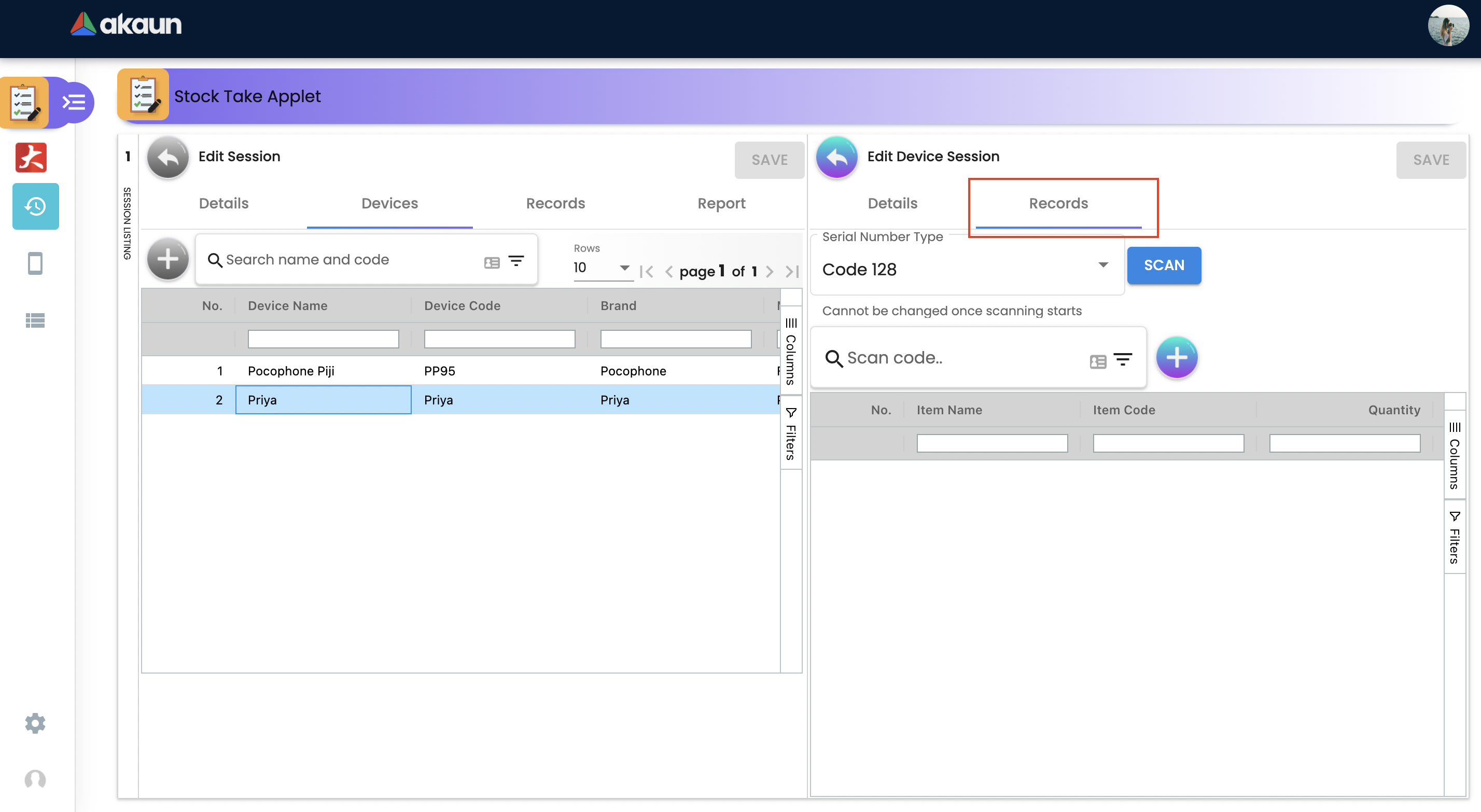
Task: Open Details tab in Edit Device Session
Action: tap(892, 204)
